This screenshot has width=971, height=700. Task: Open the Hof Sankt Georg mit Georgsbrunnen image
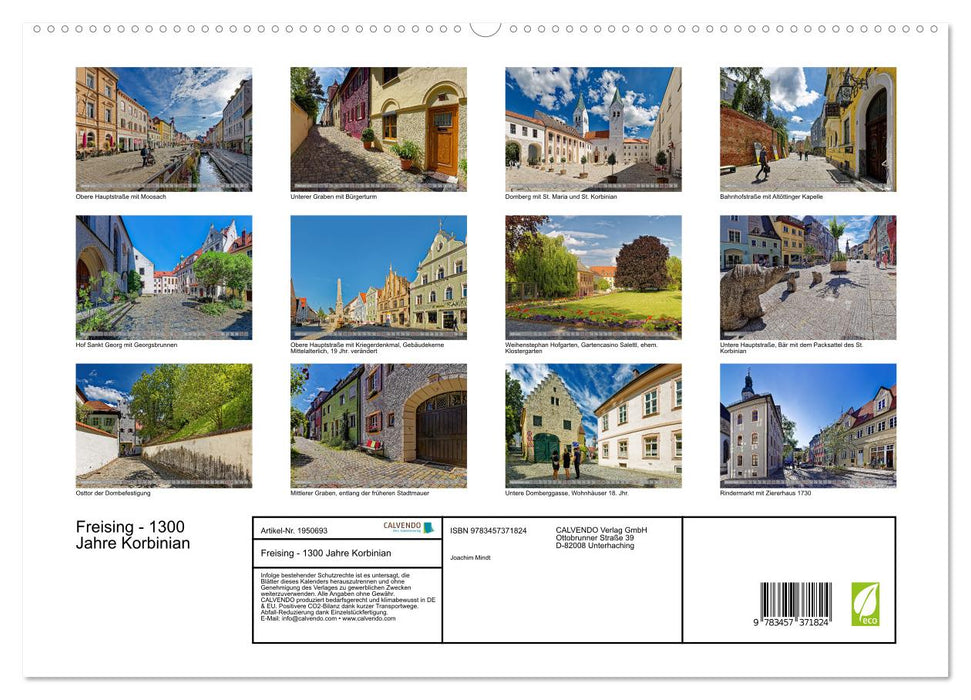tap(163, 277)
